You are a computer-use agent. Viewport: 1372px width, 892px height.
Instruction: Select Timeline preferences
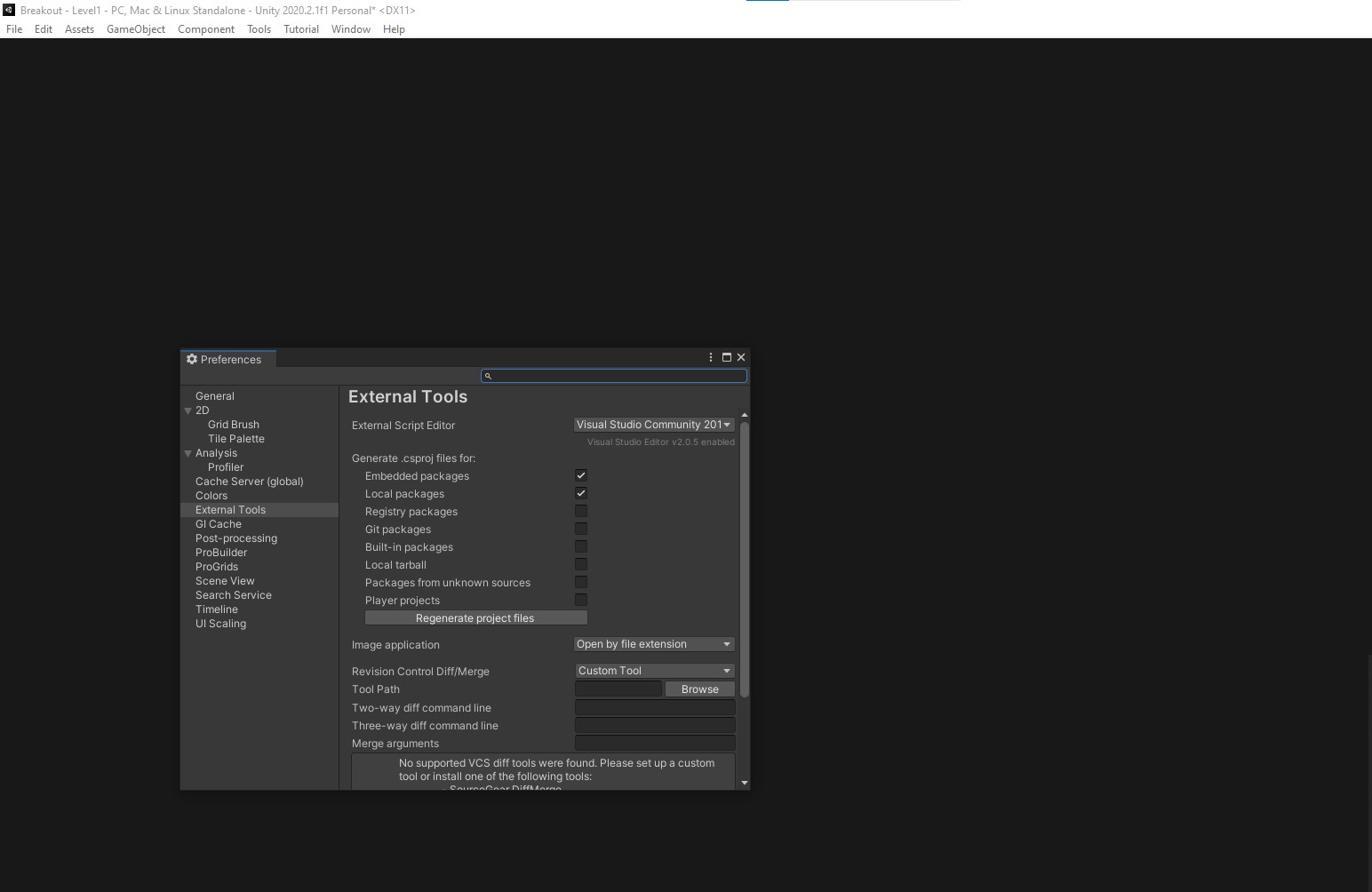pos(217,609)
